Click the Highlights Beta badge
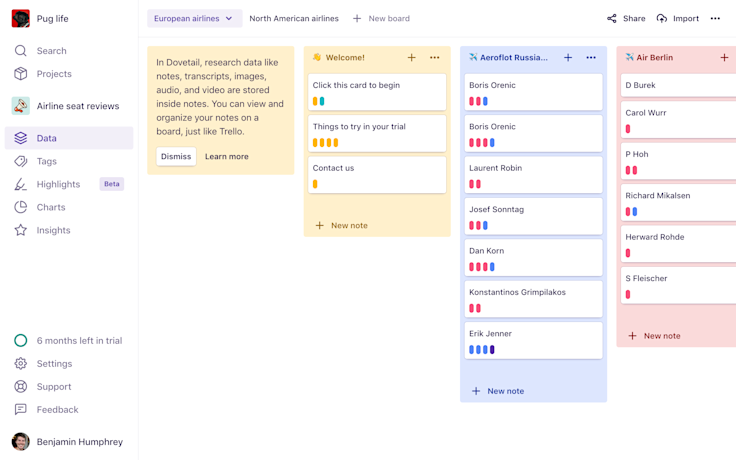Image resolution: width=736 pixels, height=460 pixels. tap(112, 184)
